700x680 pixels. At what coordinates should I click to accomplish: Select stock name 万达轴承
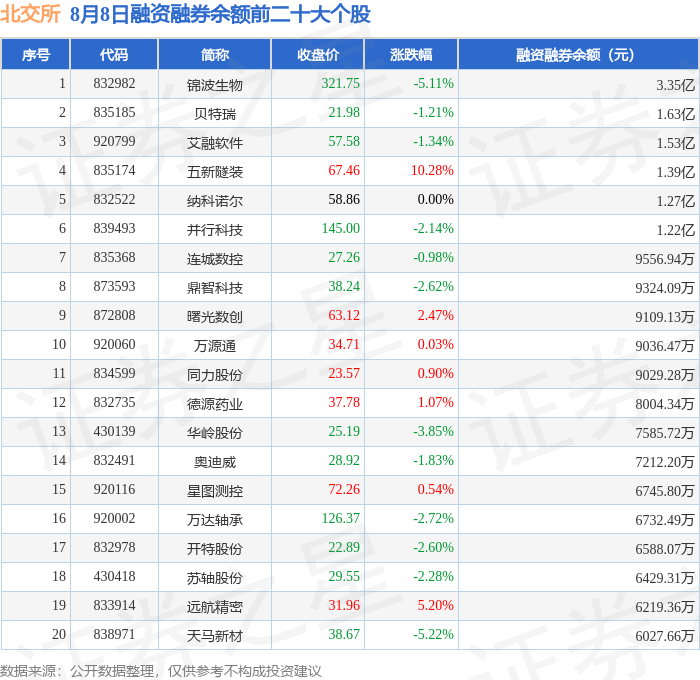(215, 520)
